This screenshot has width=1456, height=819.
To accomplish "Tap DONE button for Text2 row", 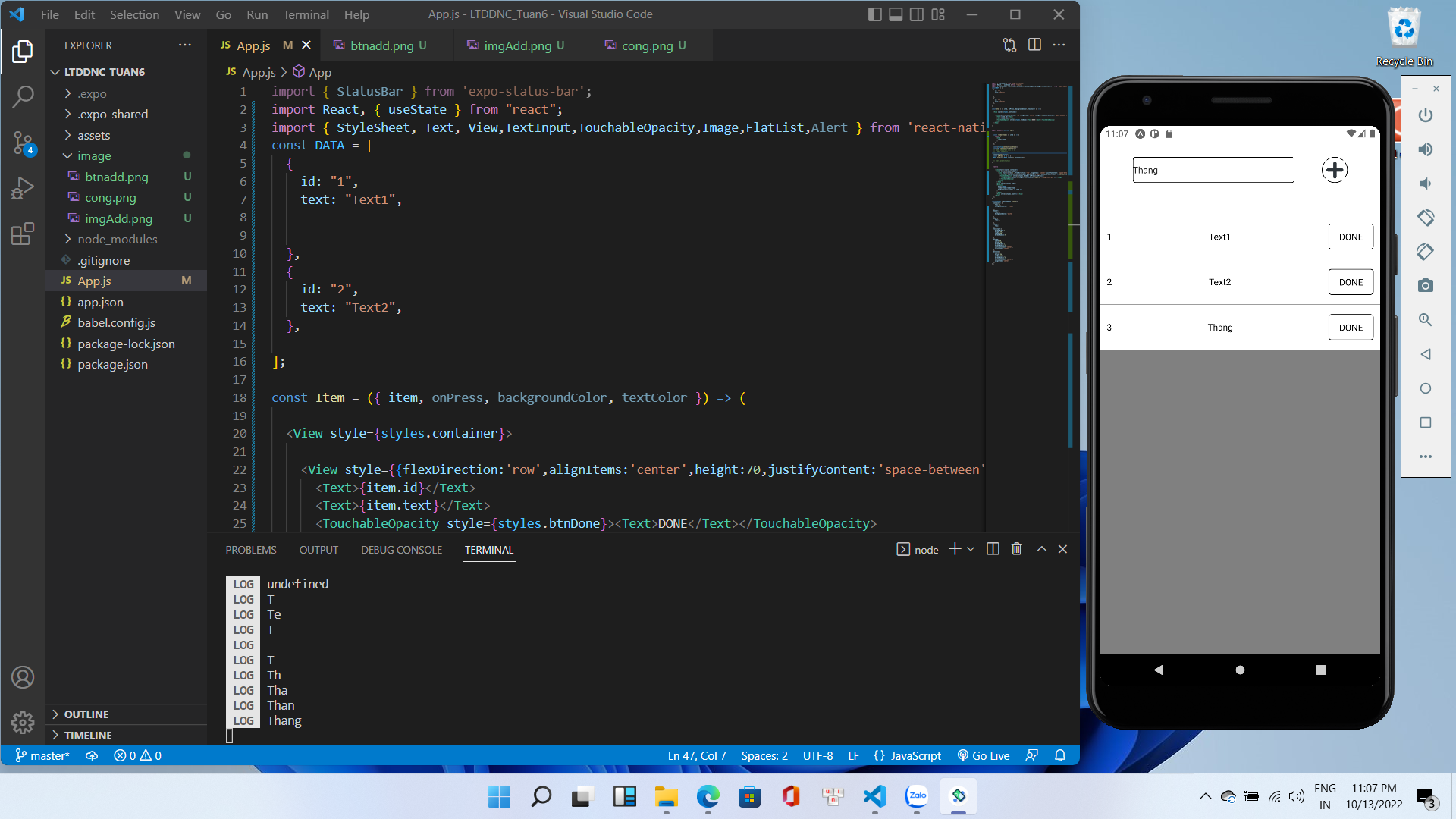I will (1351, 282).
